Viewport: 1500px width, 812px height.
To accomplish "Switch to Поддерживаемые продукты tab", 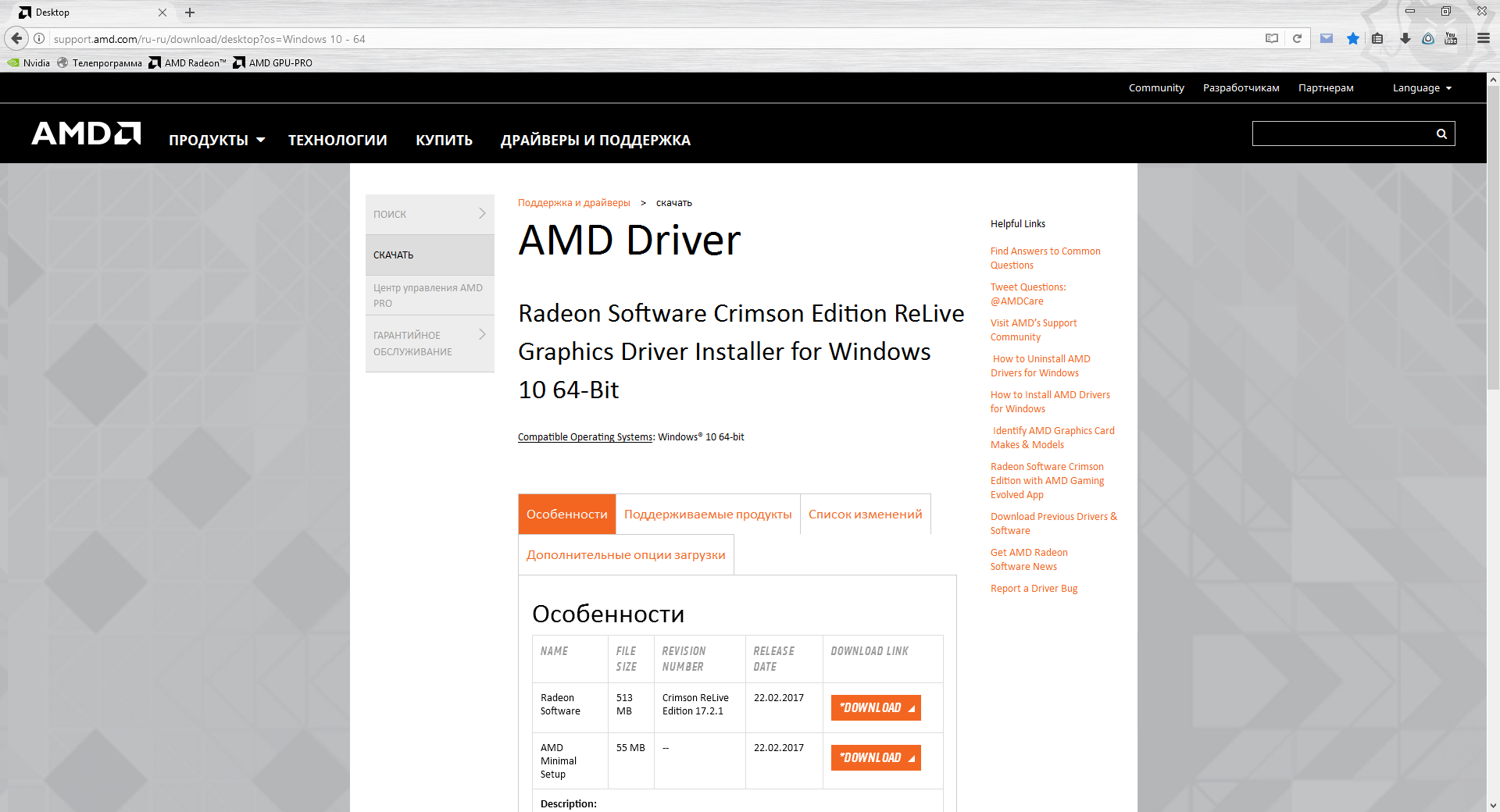I will 708,514.
